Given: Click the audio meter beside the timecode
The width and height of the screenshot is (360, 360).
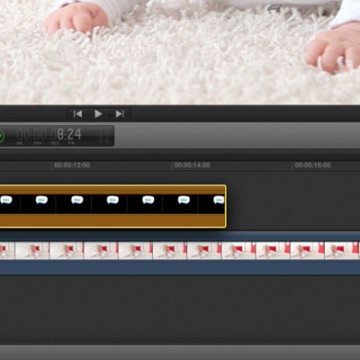Looking at the screenshot, I should click(106, 136).
